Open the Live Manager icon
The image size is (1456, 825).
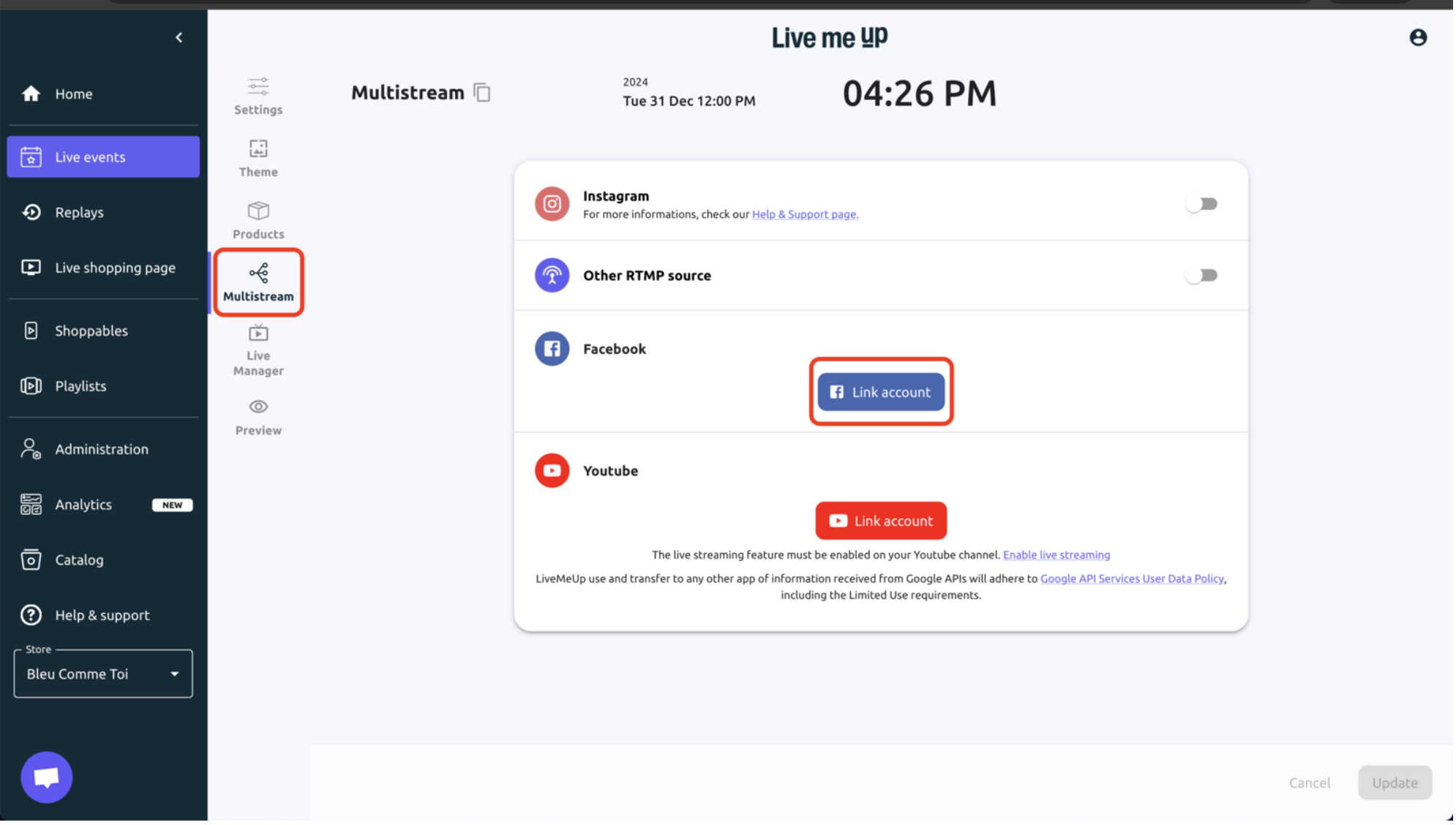coord(258,334)
